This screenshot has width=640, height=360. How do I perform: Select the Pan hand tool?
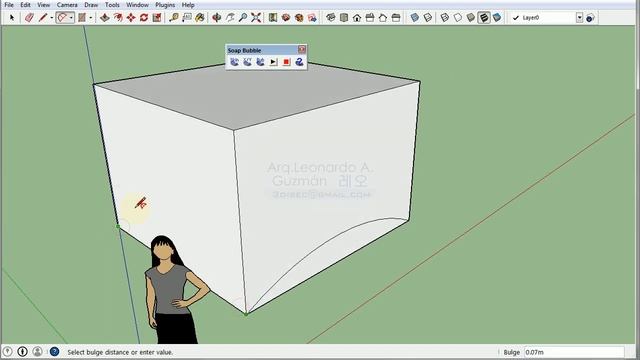[x=230, y=18]
